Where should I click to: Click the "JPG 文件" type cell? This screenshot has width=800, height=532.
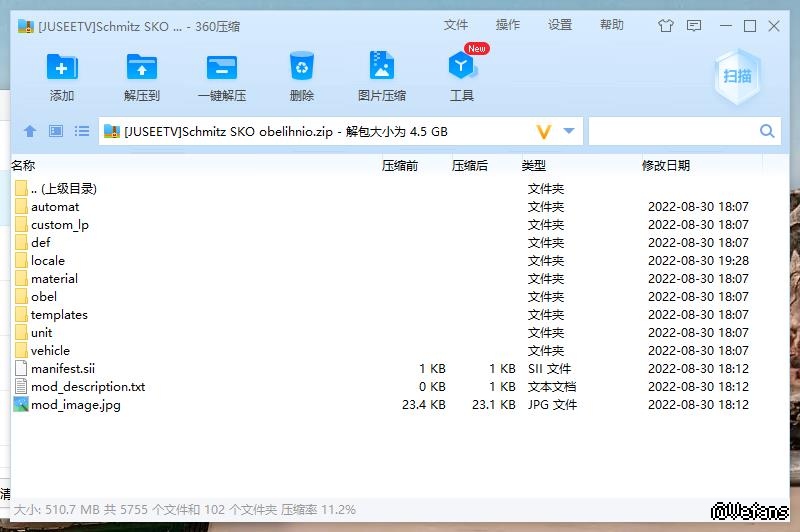click(552, 404)
